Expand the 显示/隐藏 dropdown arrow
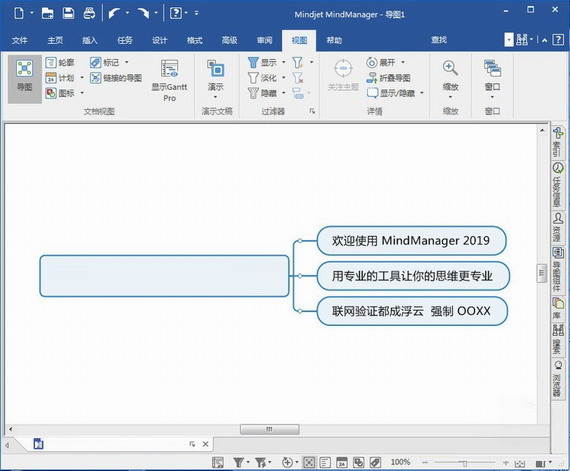The image size is (570, 471). click(x=422, y=93)
